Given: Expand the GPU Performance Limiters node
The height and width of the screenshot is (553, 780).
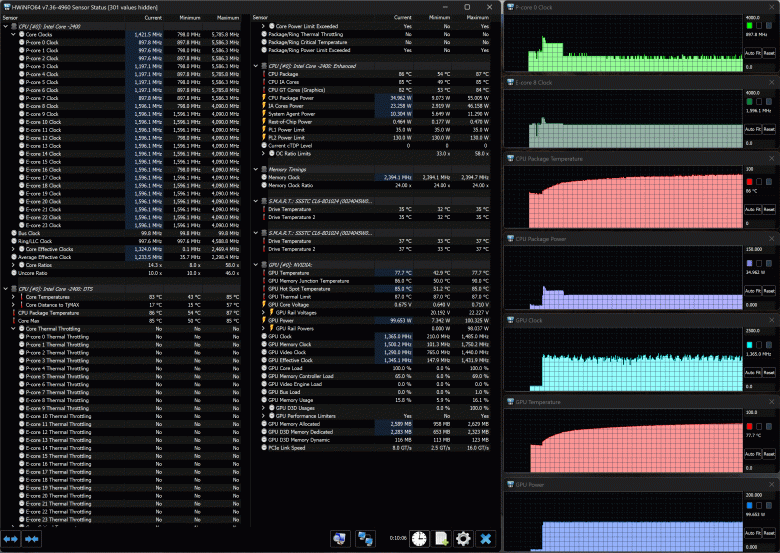Looking at the screenshot, I should coord(264,416).
